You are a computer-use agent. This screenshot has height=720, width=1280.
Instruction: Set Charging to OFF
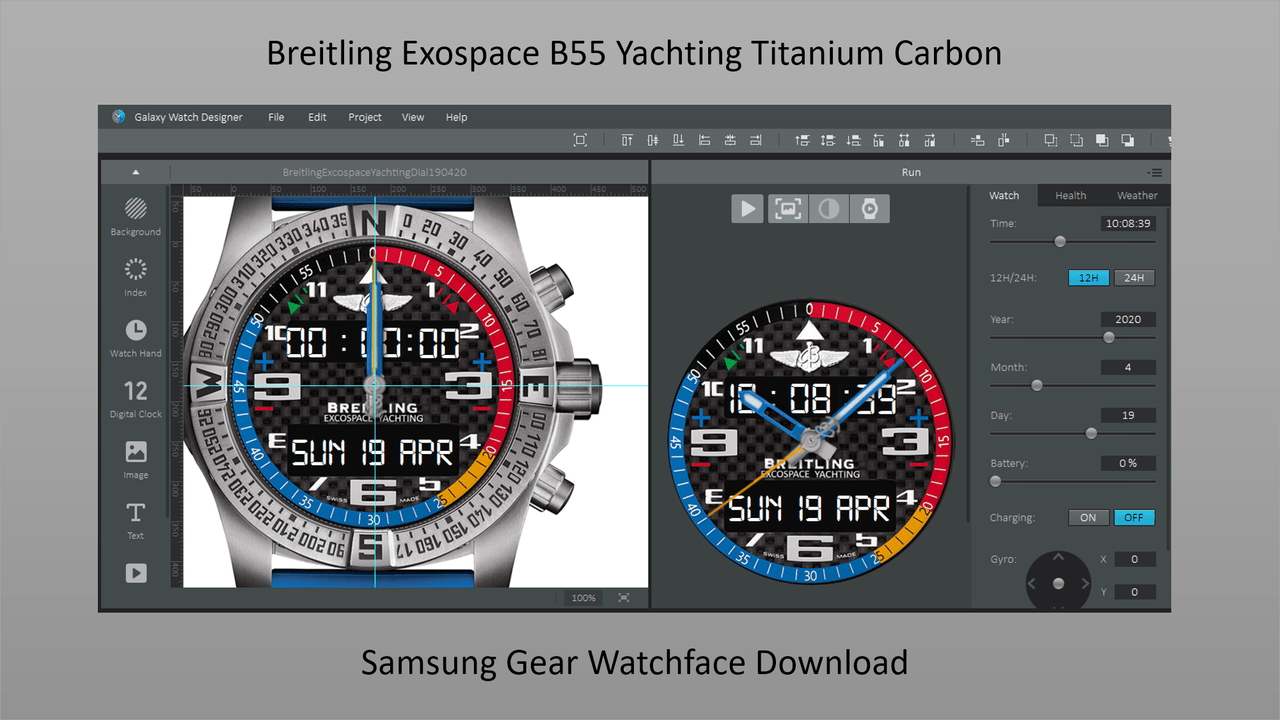pyautogui.click(x=1134, y=517)
